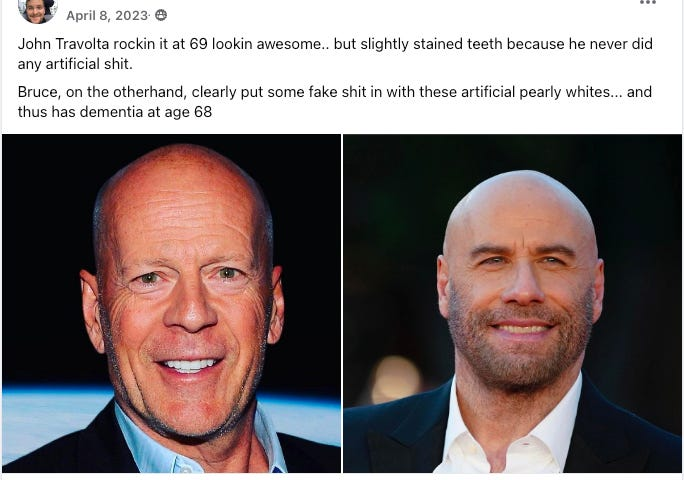Image resolution: width=684 pixels, height=480 pixels.
Task: Open the post author's profile picture
Action: pyautogui.click(x=37, y=10)
